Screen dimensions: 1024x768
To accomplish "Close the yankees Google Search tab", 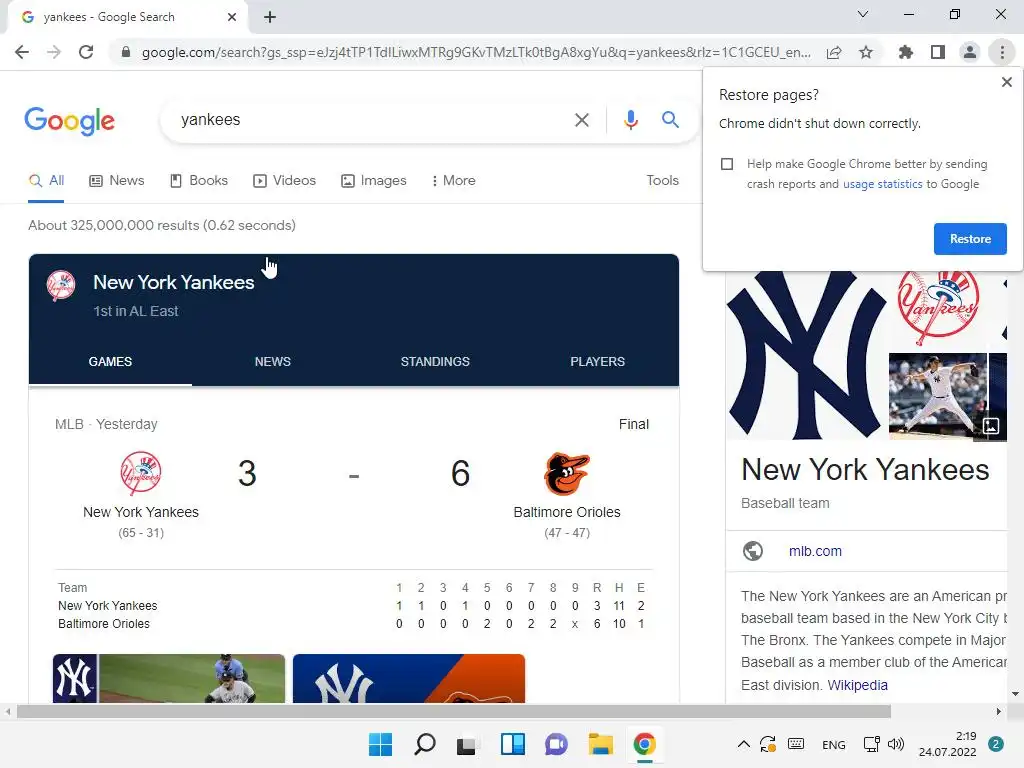I will pos(232,17).
